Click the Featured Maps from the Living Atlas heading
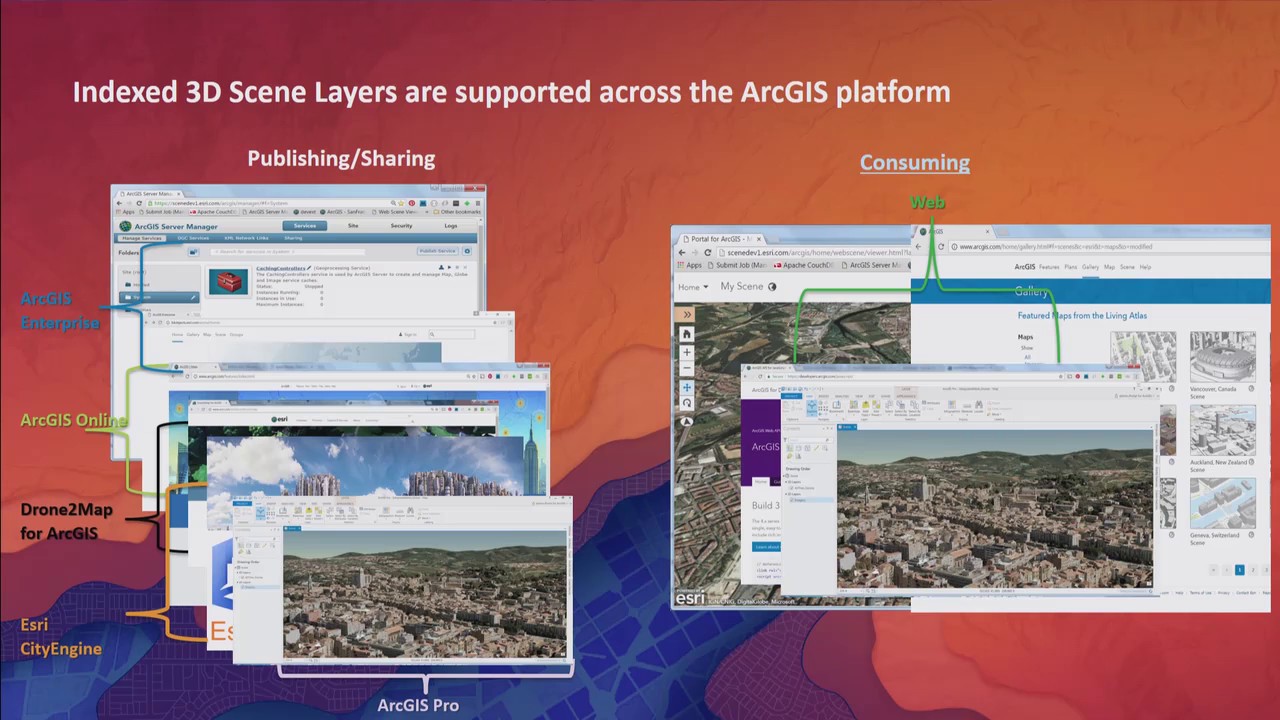This screenshot has height=720, width=1280. 1082,315
